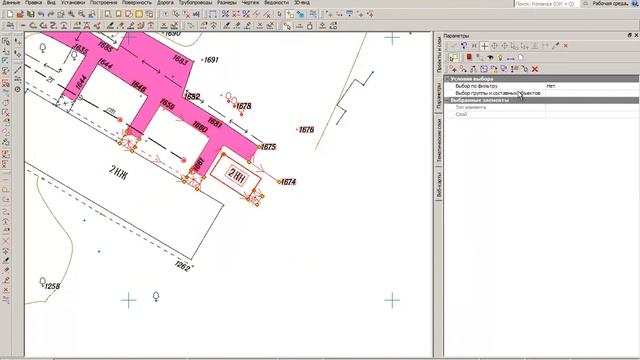Click the red book icon in Параметры panel
This screenshot has height=360, width=640.
[x=469, y=58]
